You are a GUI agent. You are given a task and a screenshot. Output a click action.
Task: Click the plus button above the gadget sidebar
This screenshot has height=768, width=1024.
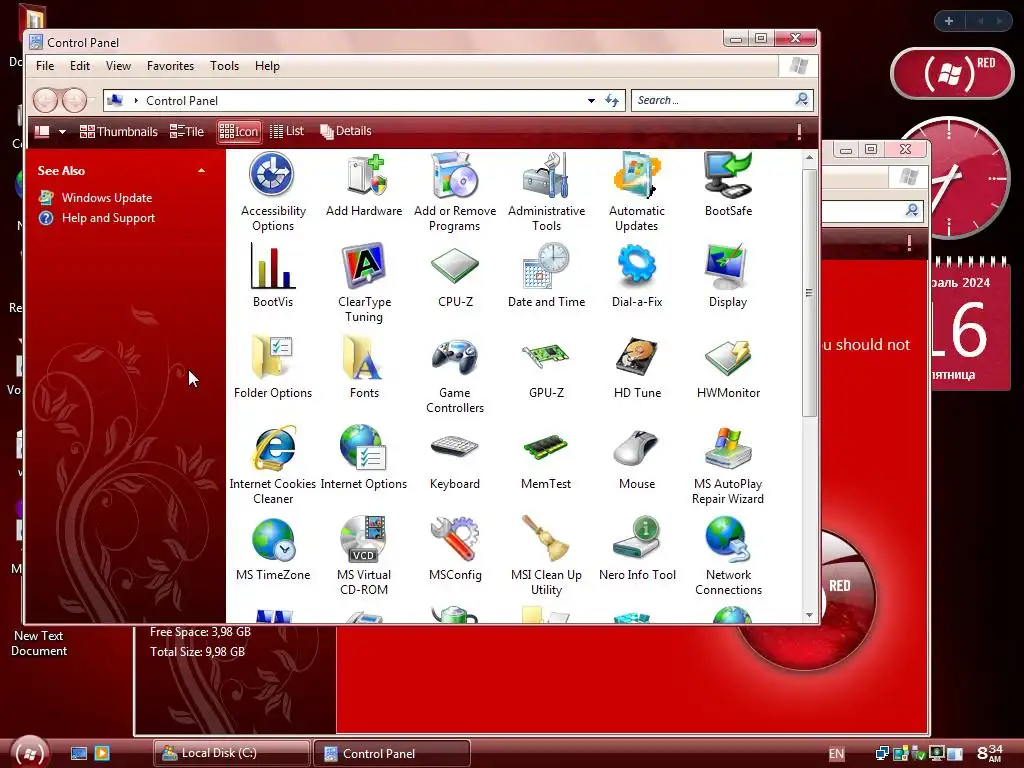pyautogui.click(x=949, y=21)
